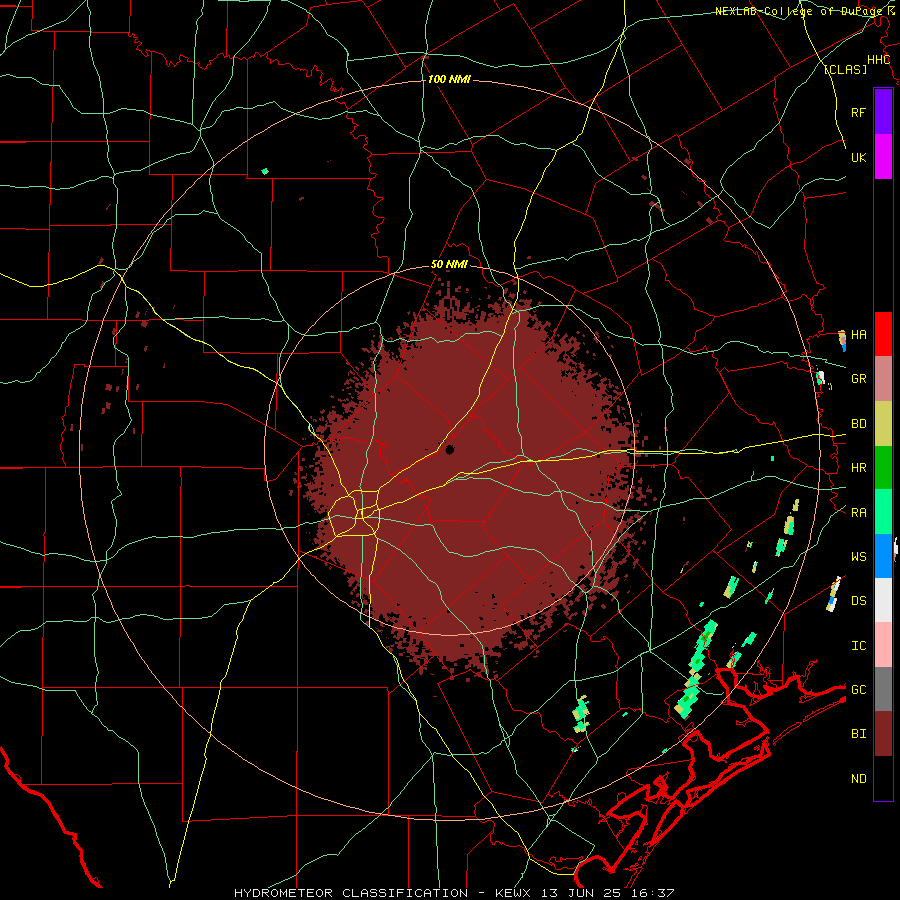
Task: Click the 'HYDROMETEOR CLASSIFICATION' caption text
Action: [x=351, y=893]
